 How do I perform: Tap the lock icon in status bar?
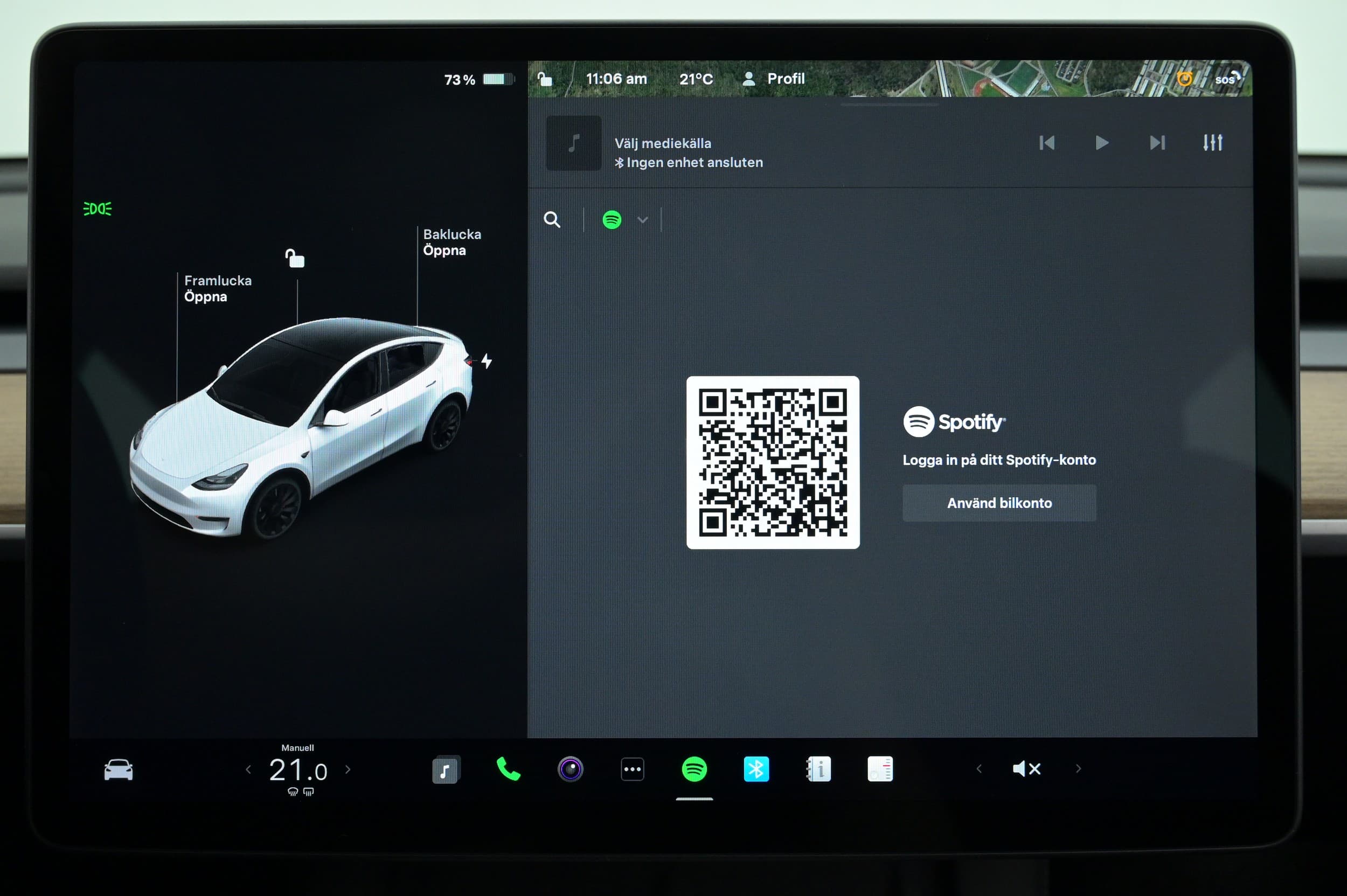(545, 79)
